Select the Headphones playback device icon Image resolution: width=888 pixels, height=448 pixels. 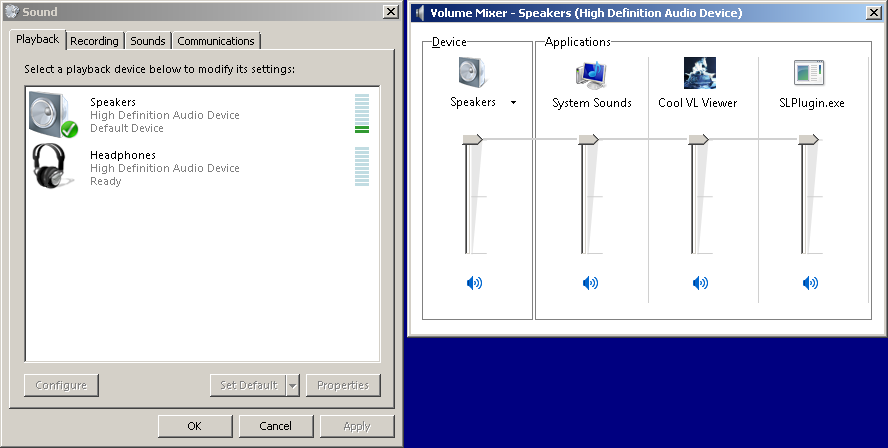[x=52, y=167]
